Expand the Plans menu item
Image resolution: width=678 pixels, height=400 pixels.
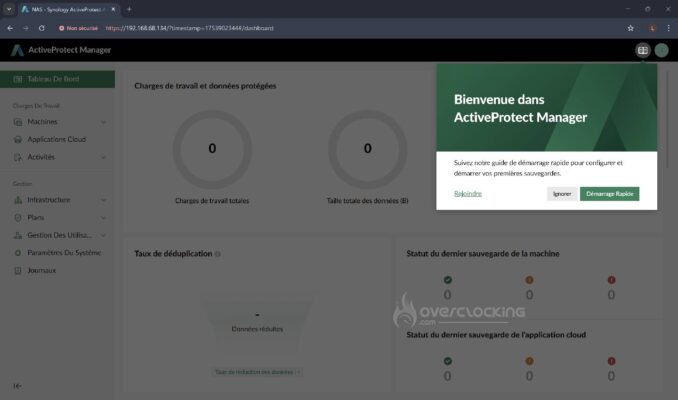click(x=59, y=218)
